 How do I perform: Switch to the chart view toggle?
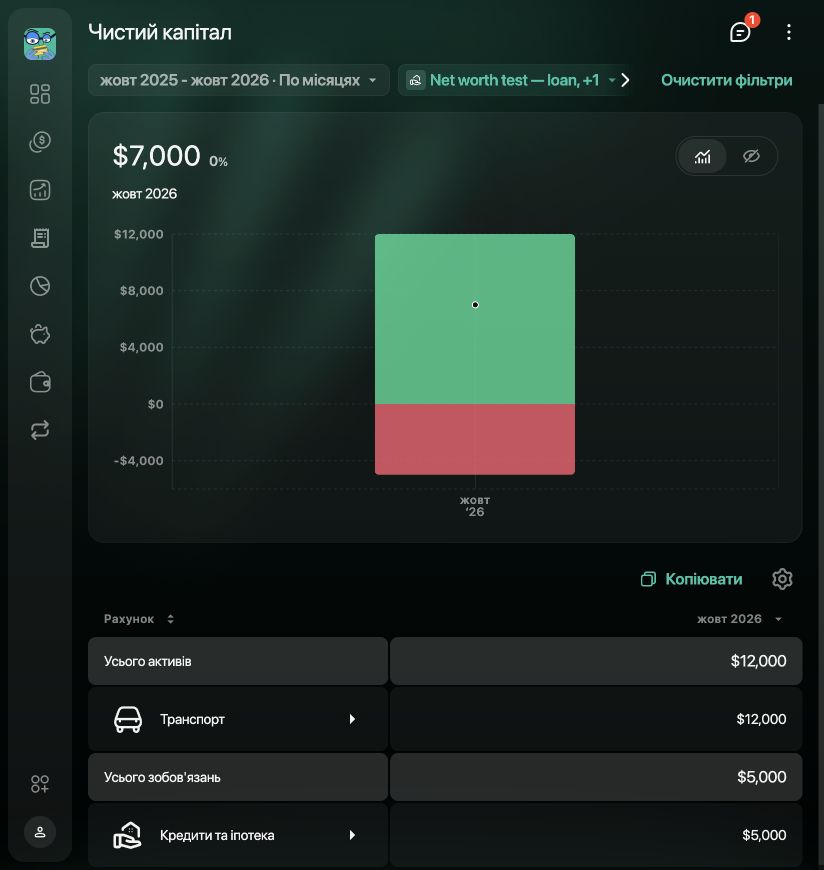[702, 156]
